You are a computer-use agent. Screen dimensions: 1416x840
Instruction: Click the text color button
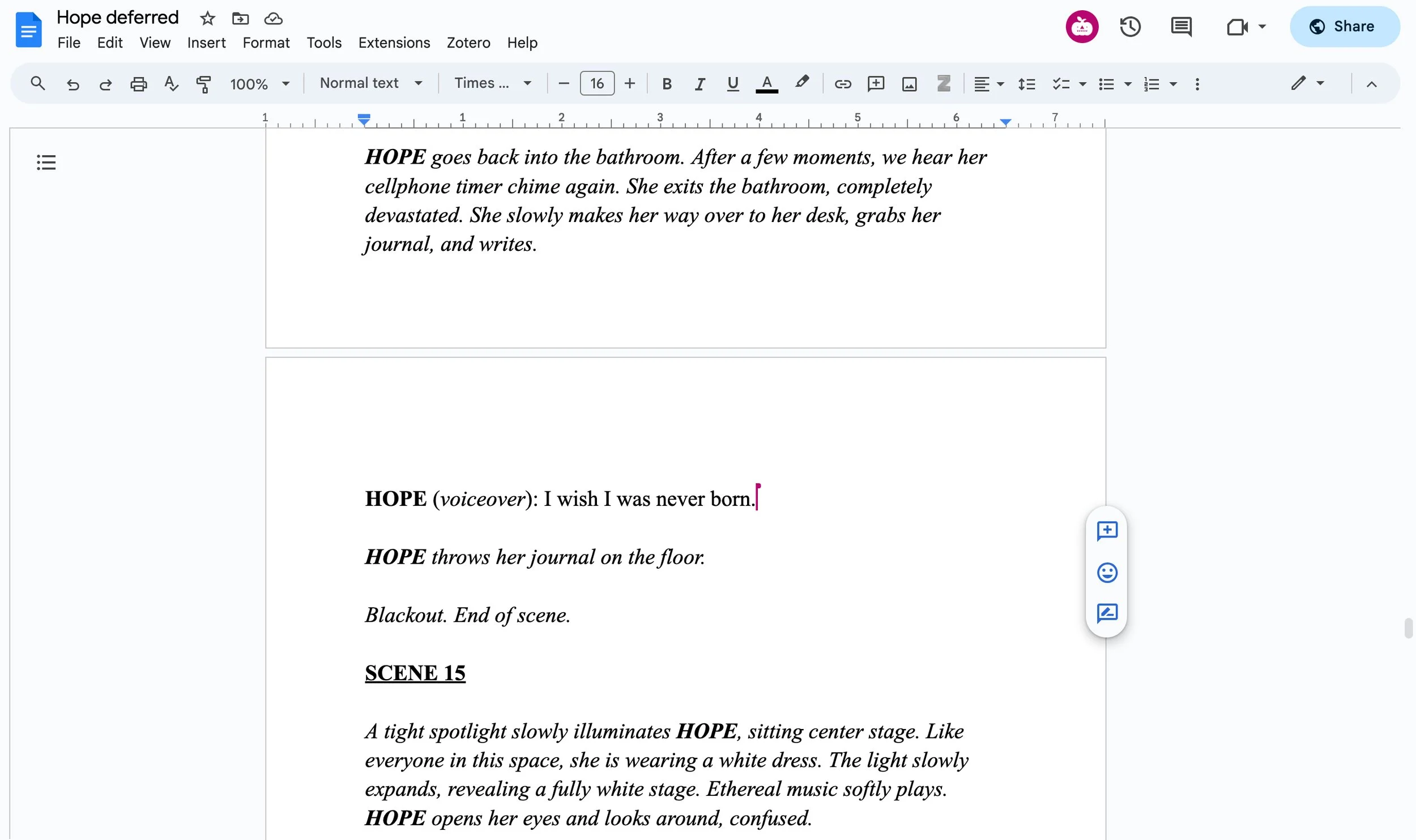tap(766, 84)
